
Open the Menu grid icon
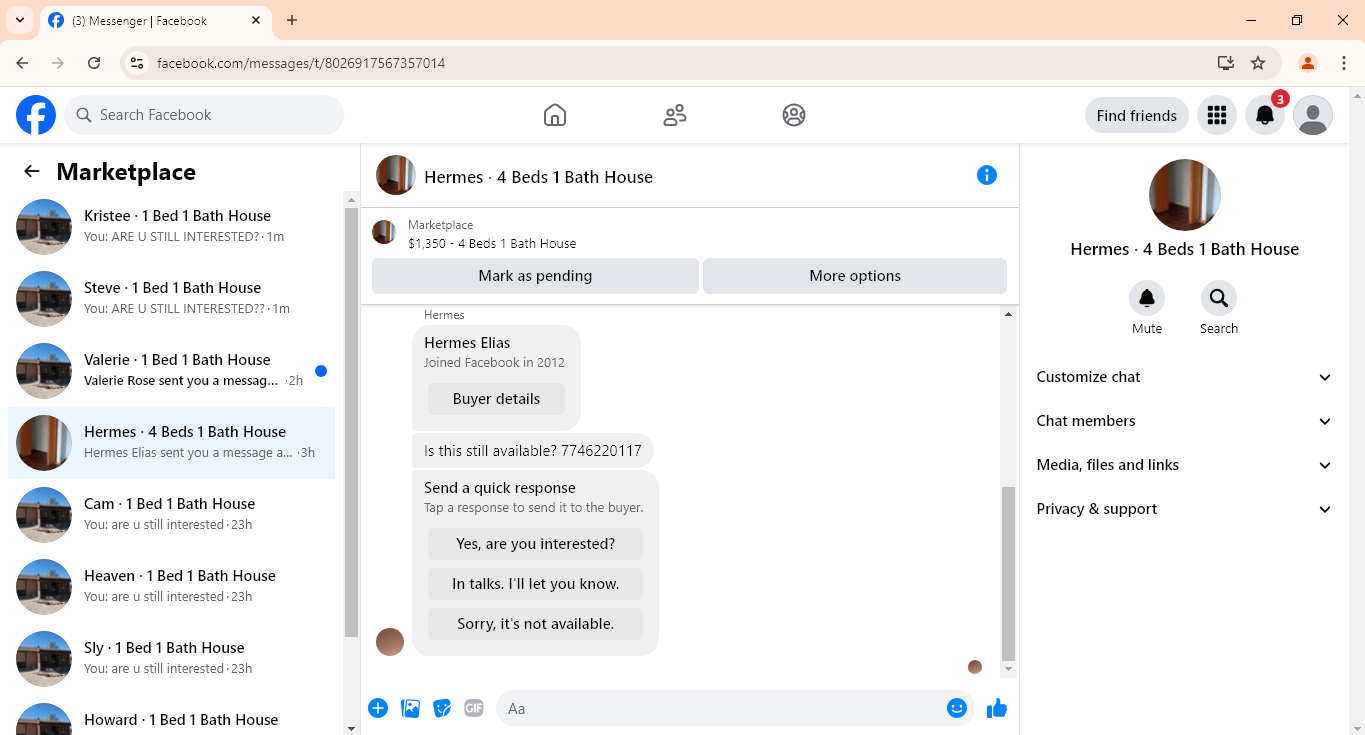point(1217,115)
